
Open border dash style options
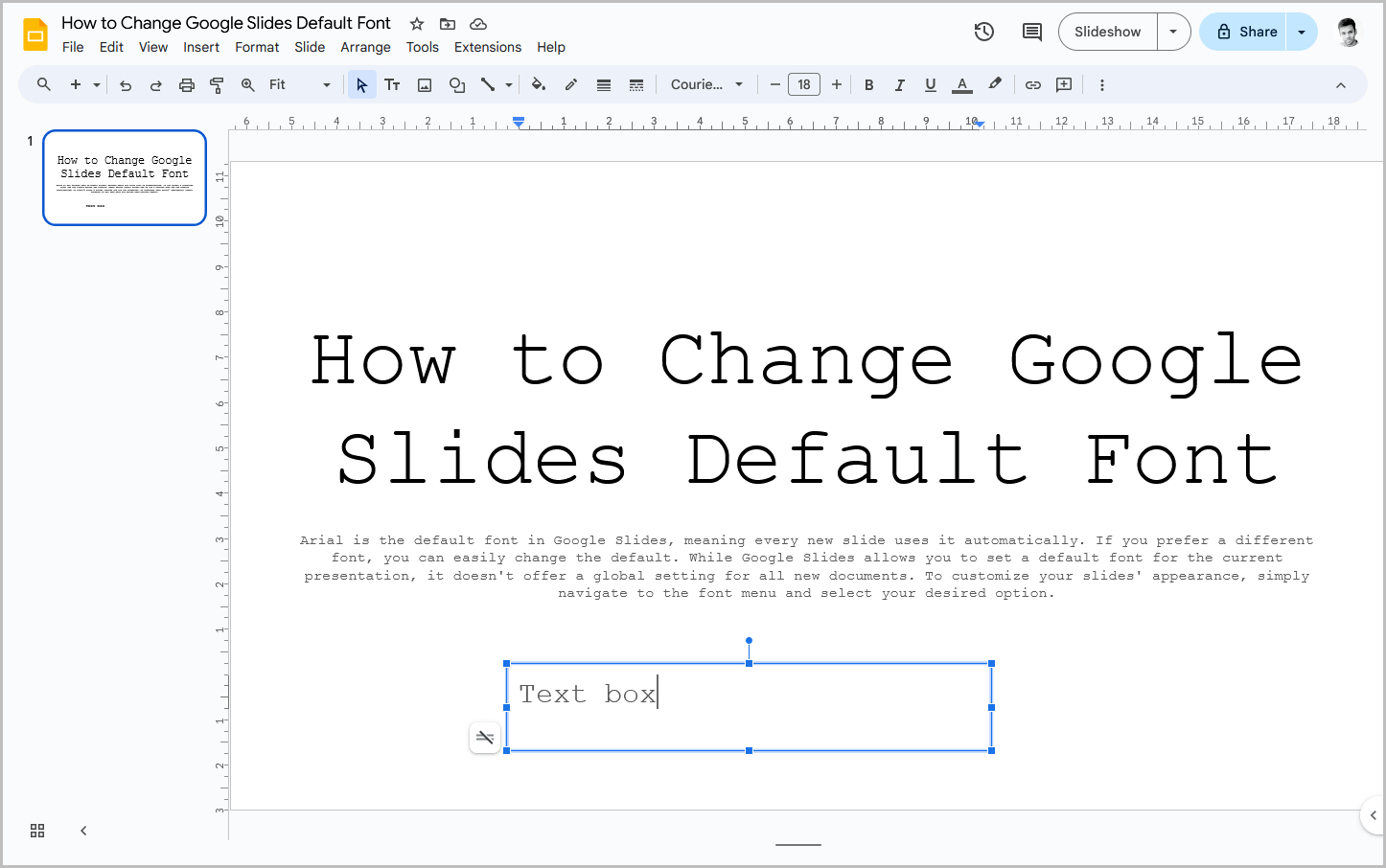(636, 85)
